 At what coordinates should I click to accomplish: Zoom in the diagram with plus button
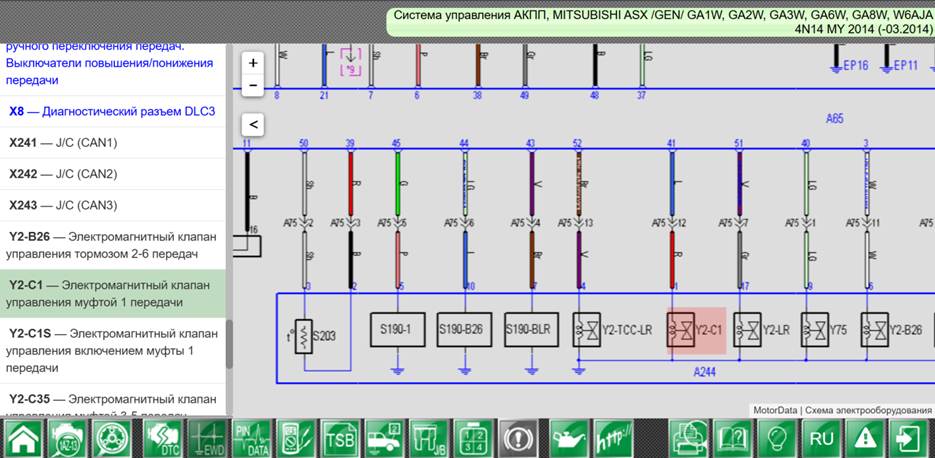pyautogui.click(x=253, y=63)
